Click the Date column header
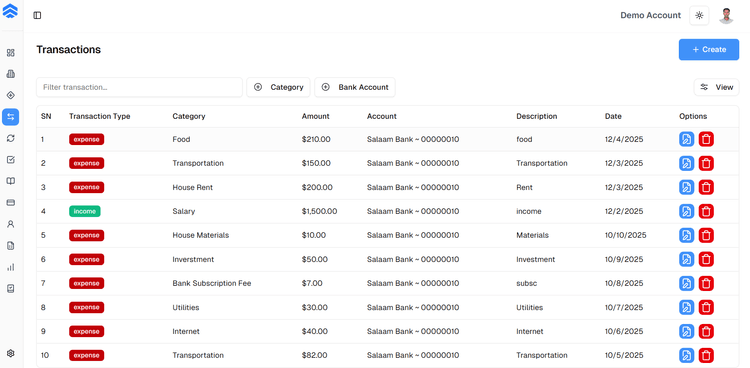This screenshot has width=750, height=368. (x=613, y=116)
